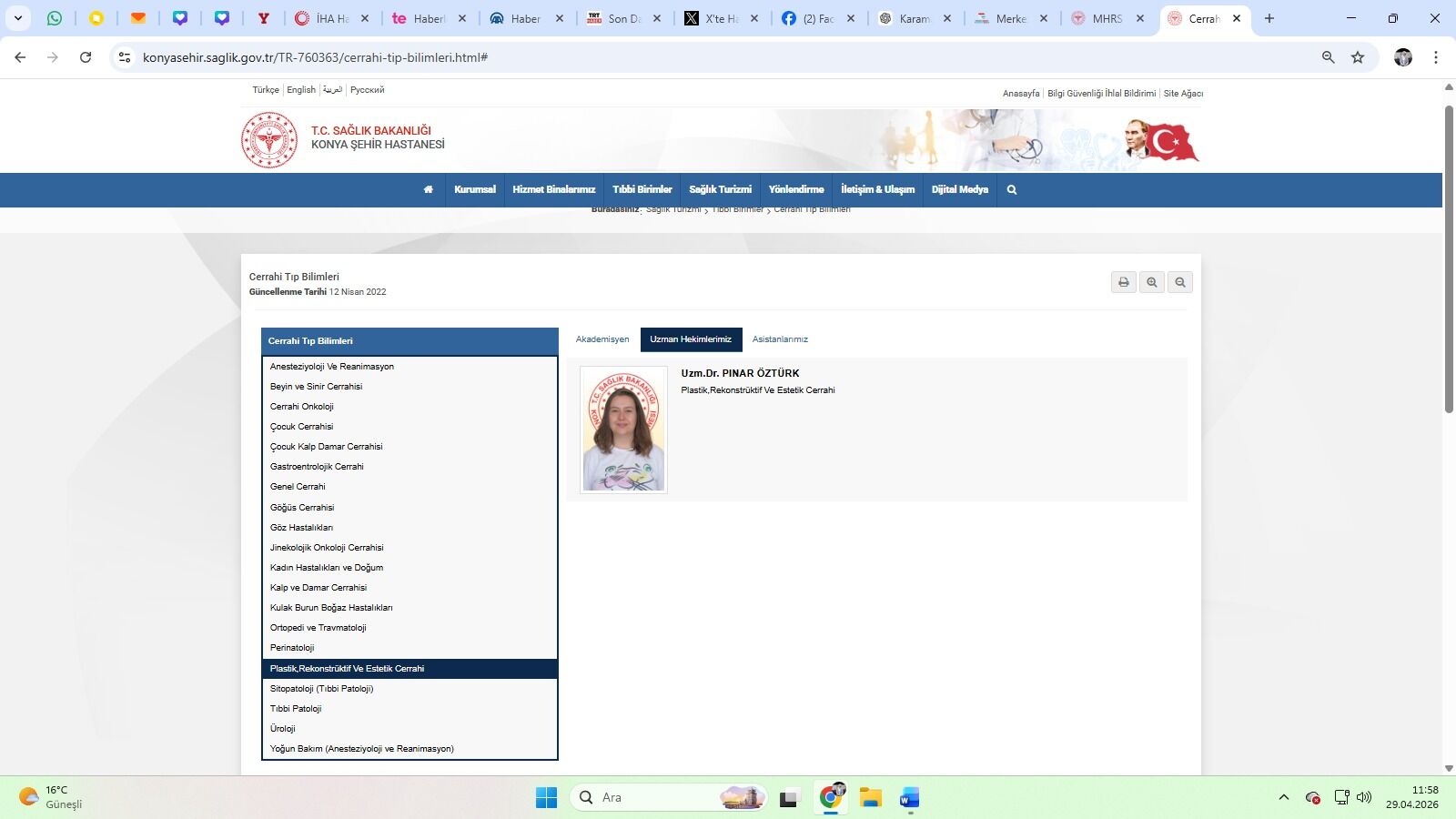
Task: Click the Anasayfa link
Action: click(1021, 94)
